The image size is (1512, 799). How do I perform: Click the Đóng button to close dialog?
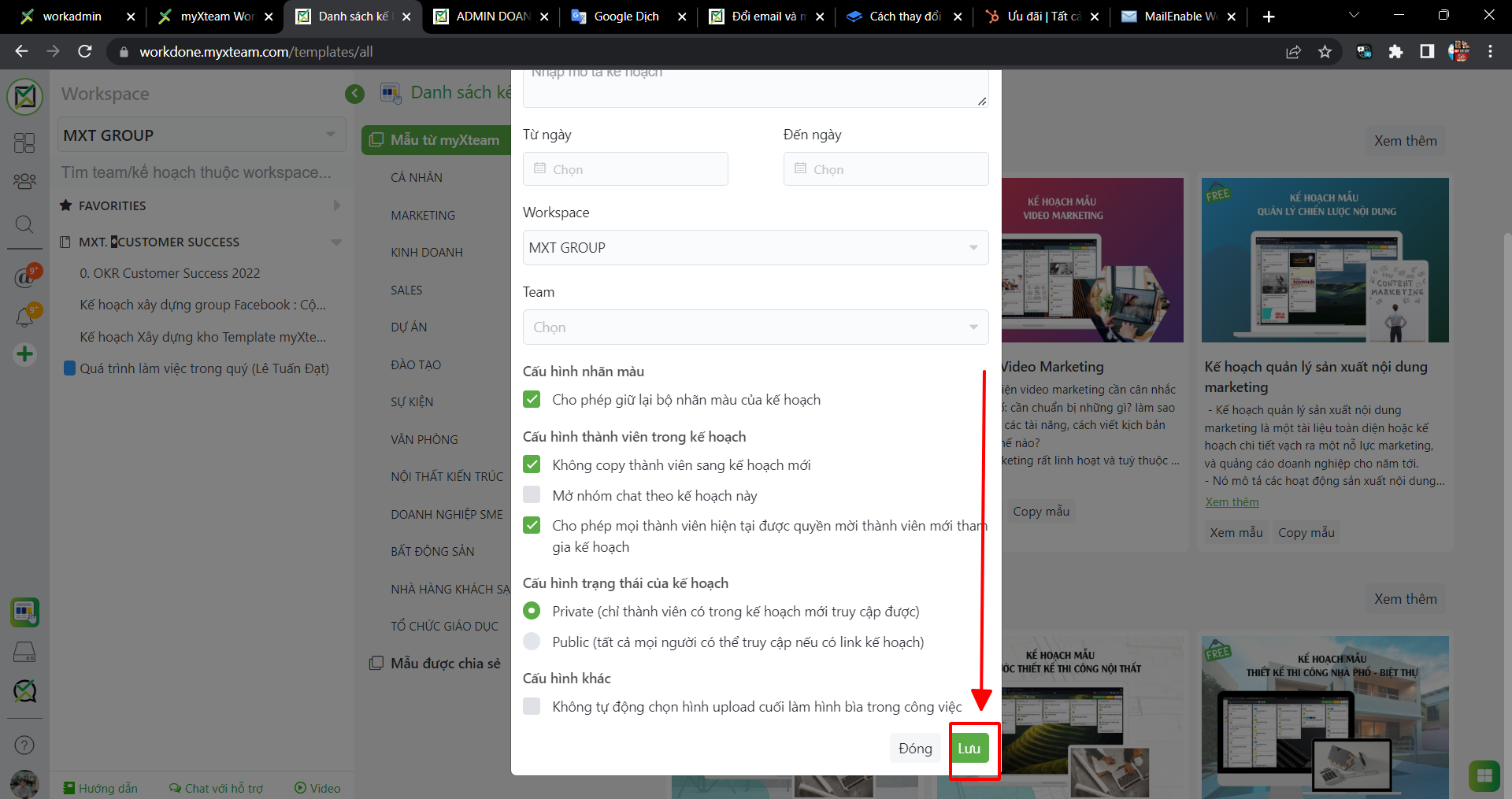pyautogui.click(x=915, y=749)
